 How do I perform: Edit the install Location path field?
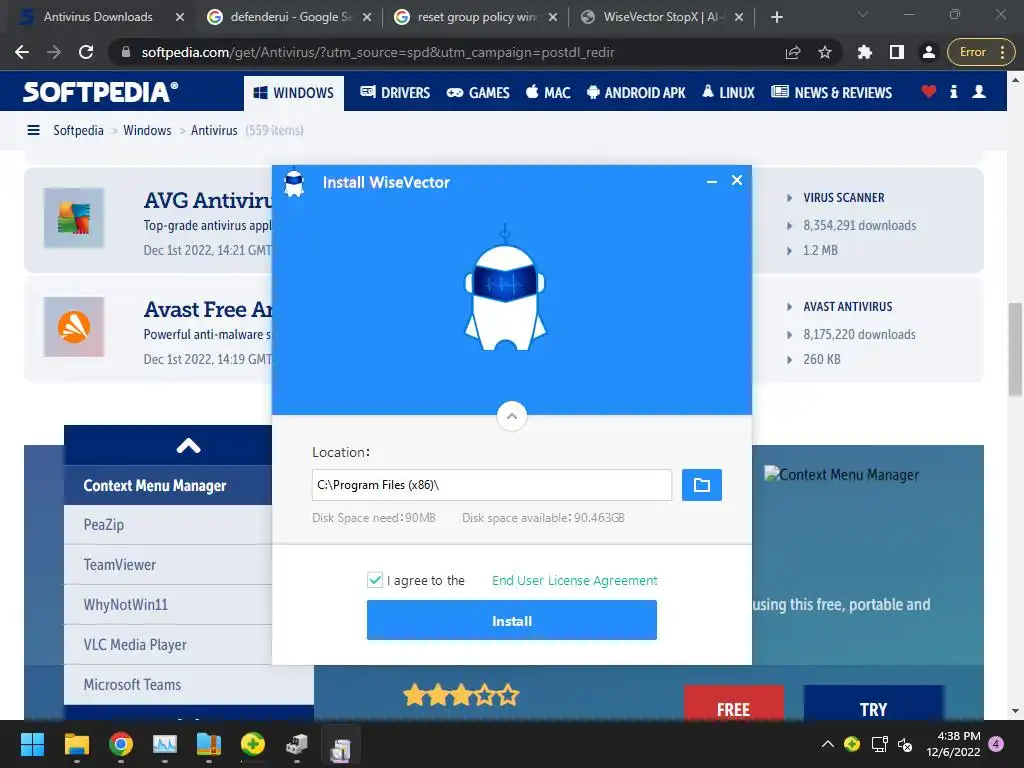(x=492, y=485)
